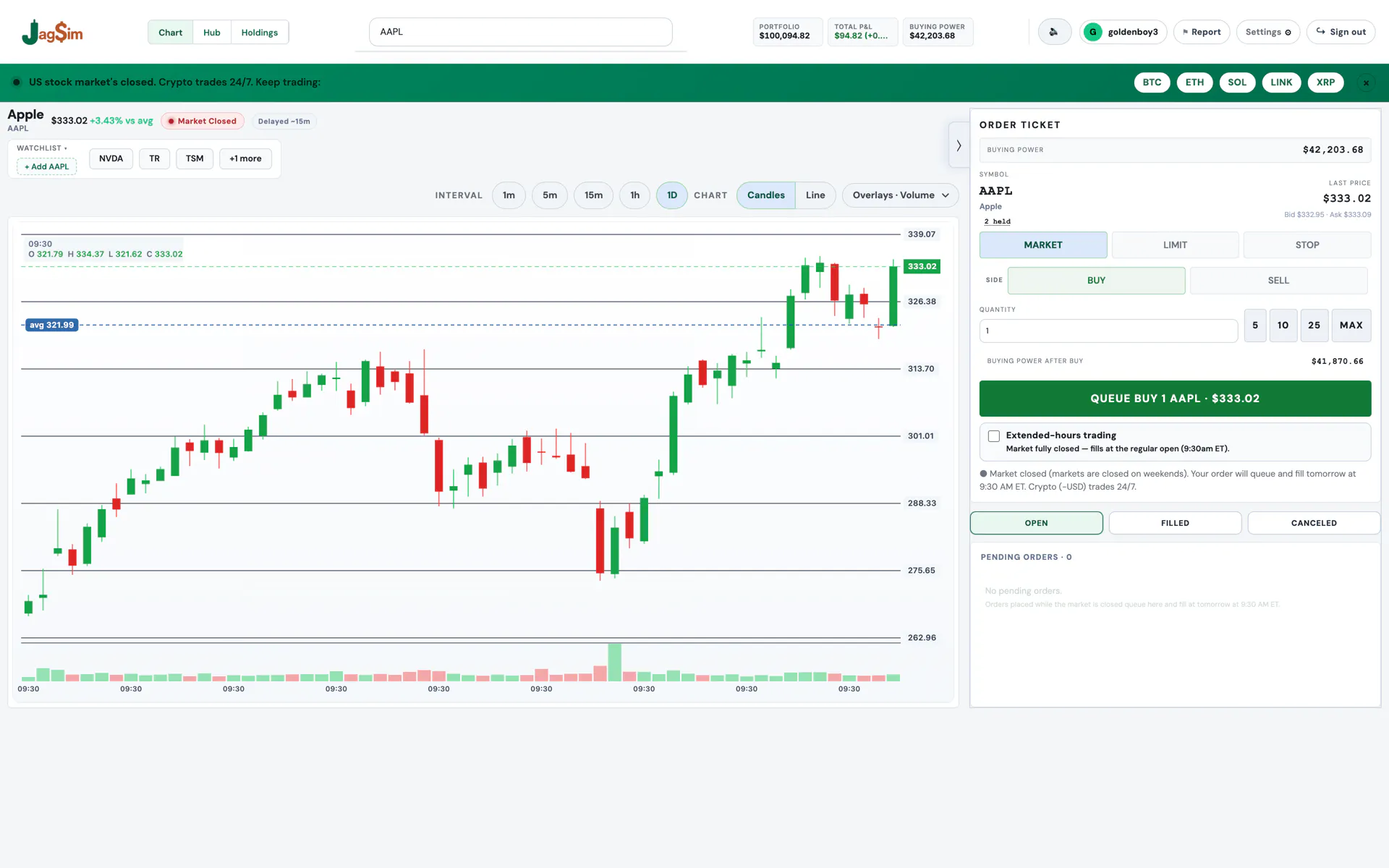Image resolution: width=1389 pixels, height=868 pixels.
Task: Set order side to BUY
Action: click(x=1096, y=281)
